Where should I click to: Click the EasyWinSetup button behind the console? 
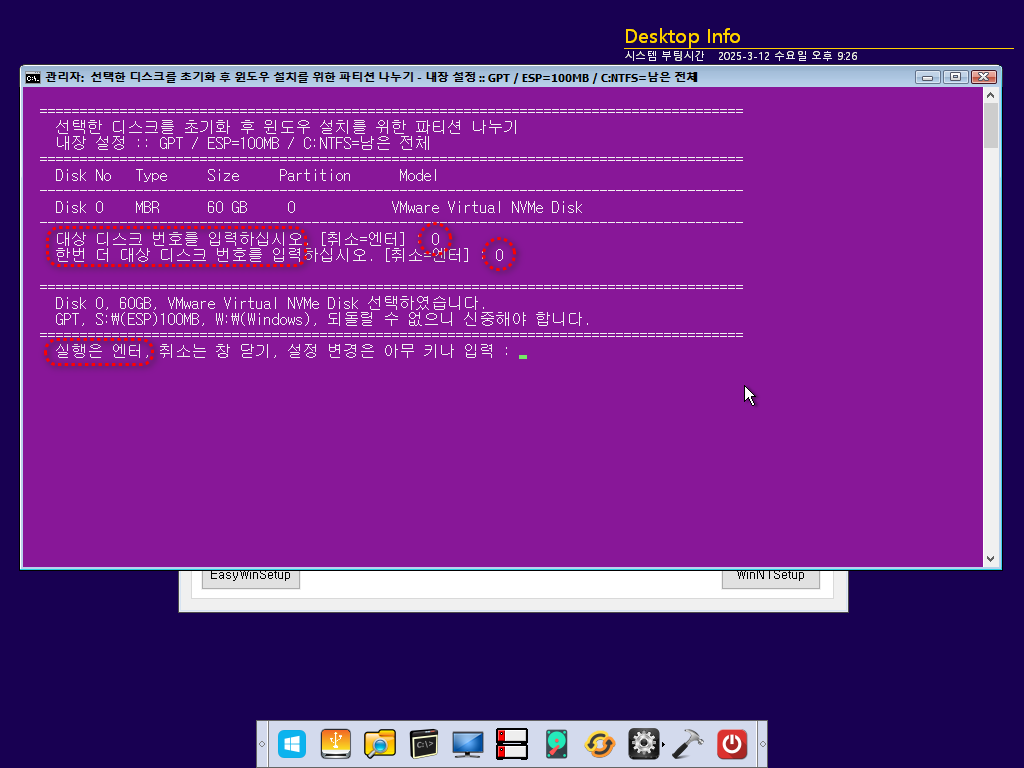[x=250, y=578]
